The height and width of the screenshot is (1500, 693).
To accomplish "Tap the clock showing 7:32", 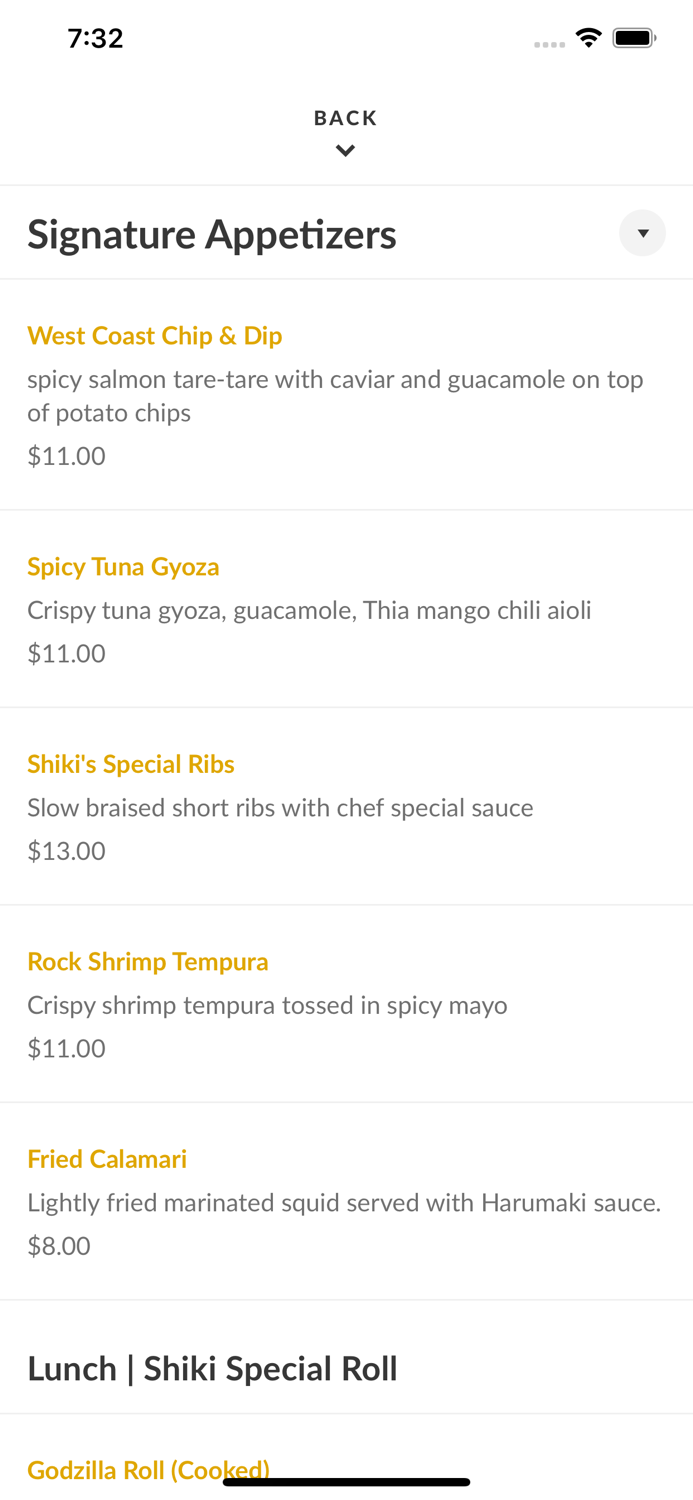I will point(96,37).
